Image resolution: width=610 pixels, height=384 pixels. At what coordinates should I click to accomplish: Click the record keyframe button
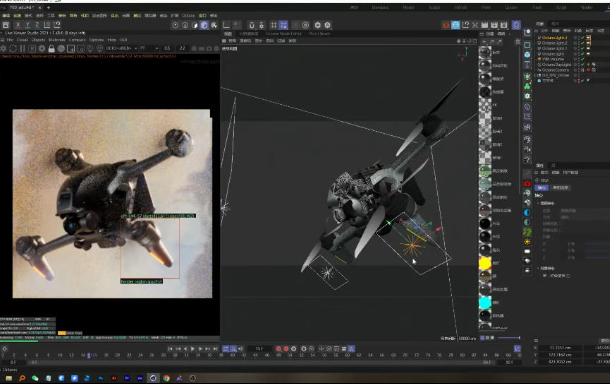tap(279, 349)
